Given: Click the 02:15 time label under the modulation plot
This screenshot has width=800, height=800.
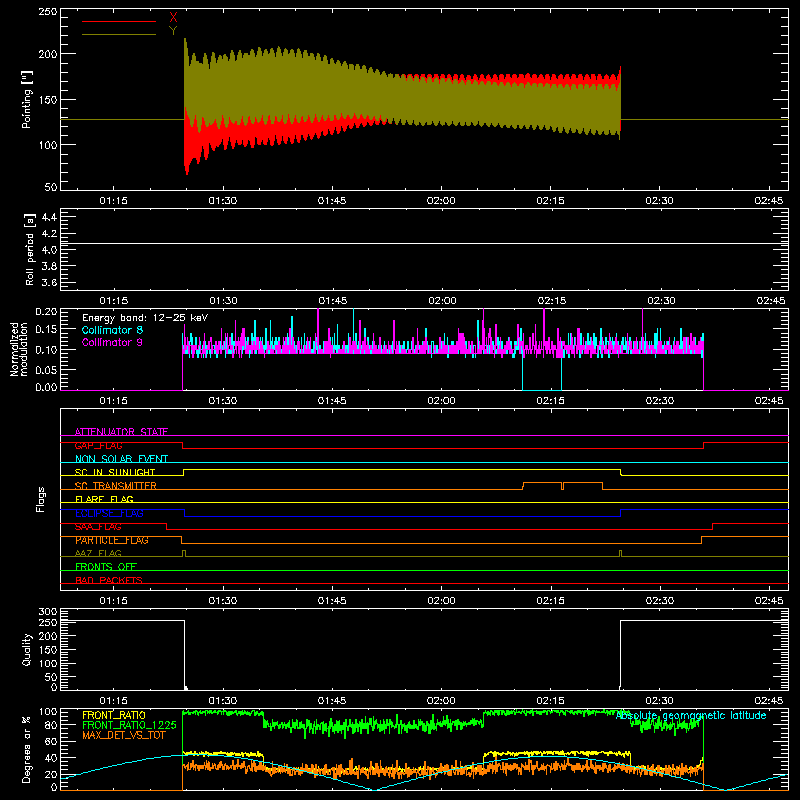Looking at the screenshot, I should tap(551, 401).
